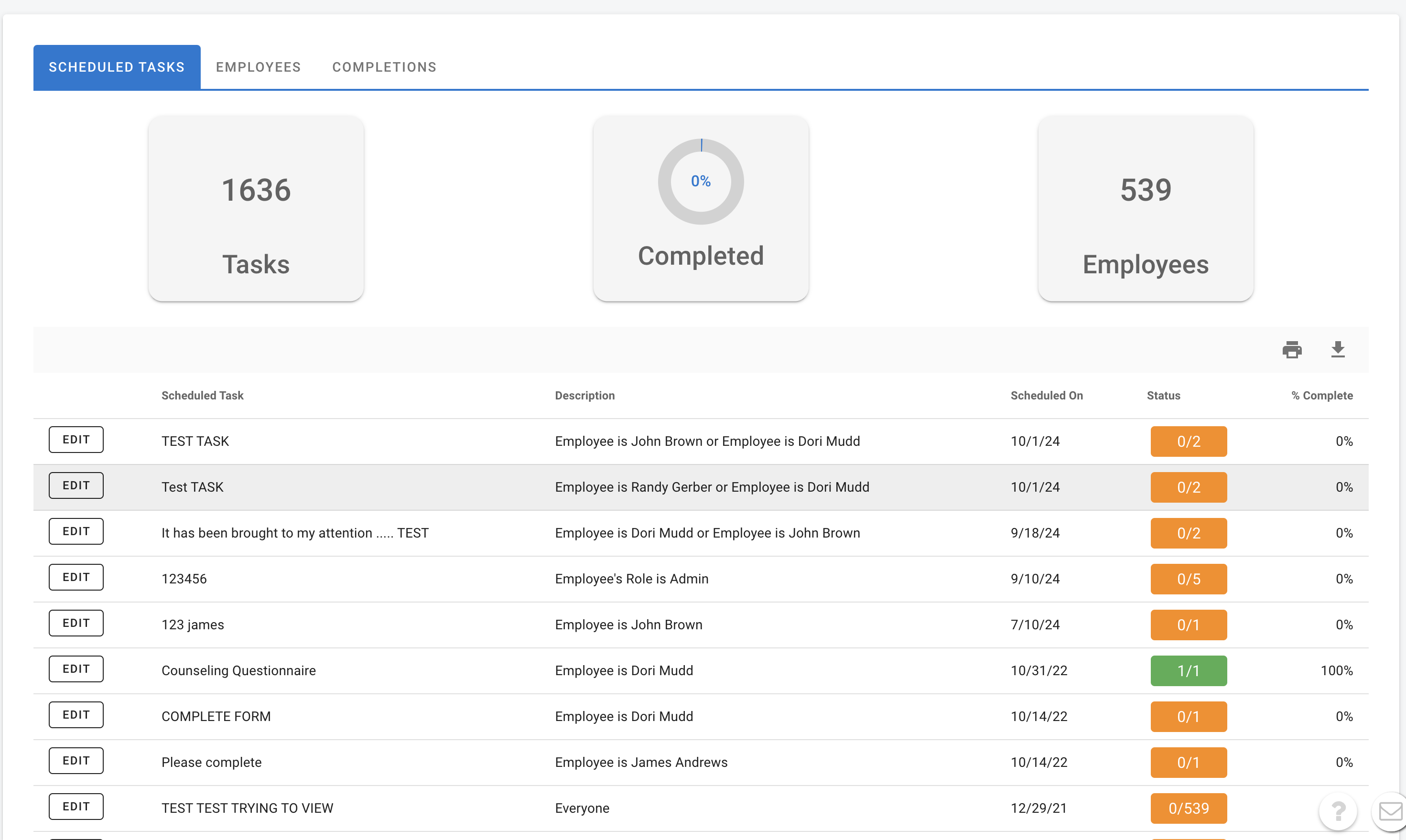
Task: Open the Employees tab
Action: pyautogui.click(x=258, y=67)
